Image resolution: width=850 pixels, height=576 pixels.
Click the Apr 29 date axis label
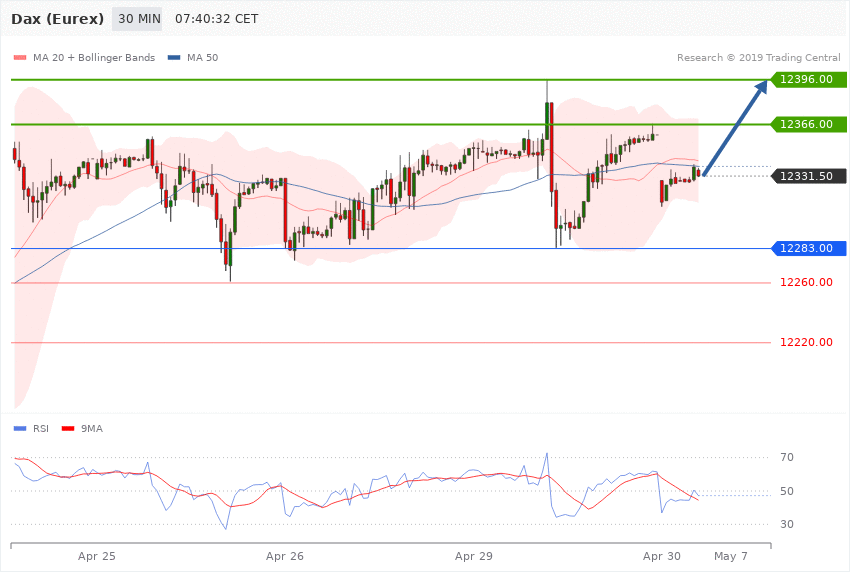[x=474, y=556]
